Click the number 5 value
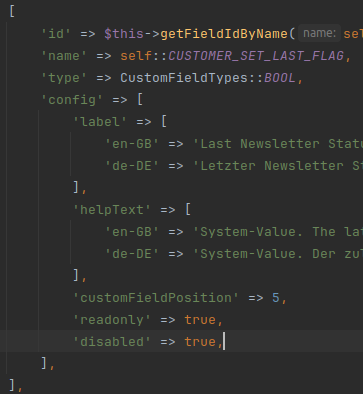 coord(276,298)
